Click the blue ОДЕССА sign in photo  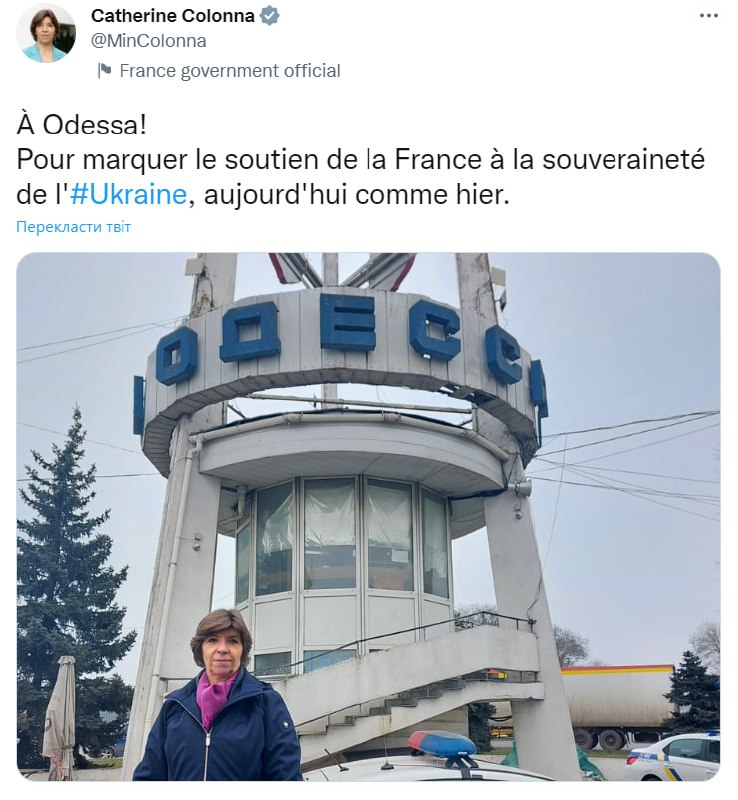[x=341, y=351]
